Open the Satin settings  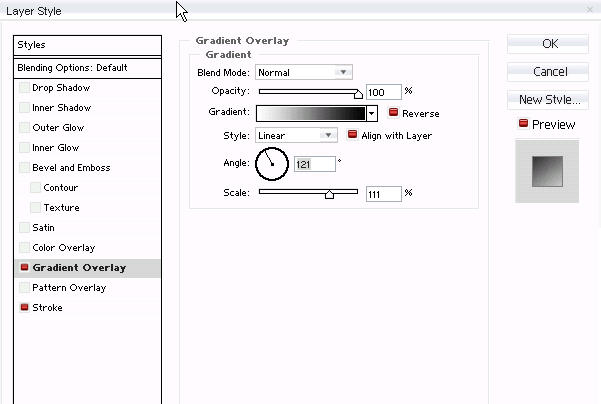(x=43, y=228)
